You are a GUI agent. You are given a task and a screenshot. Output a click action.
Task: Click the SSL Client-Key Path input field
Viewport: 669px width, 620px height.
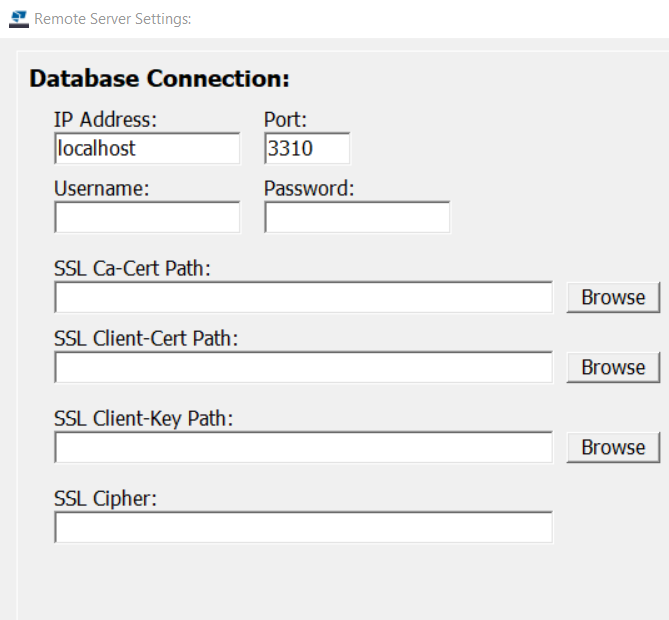pos(303,447)
